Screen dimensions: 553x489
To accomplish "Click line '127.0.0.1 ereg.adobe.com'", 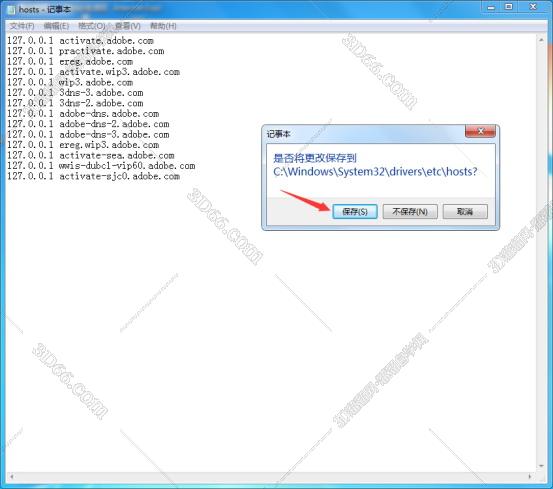I will [x=70, y=62].
